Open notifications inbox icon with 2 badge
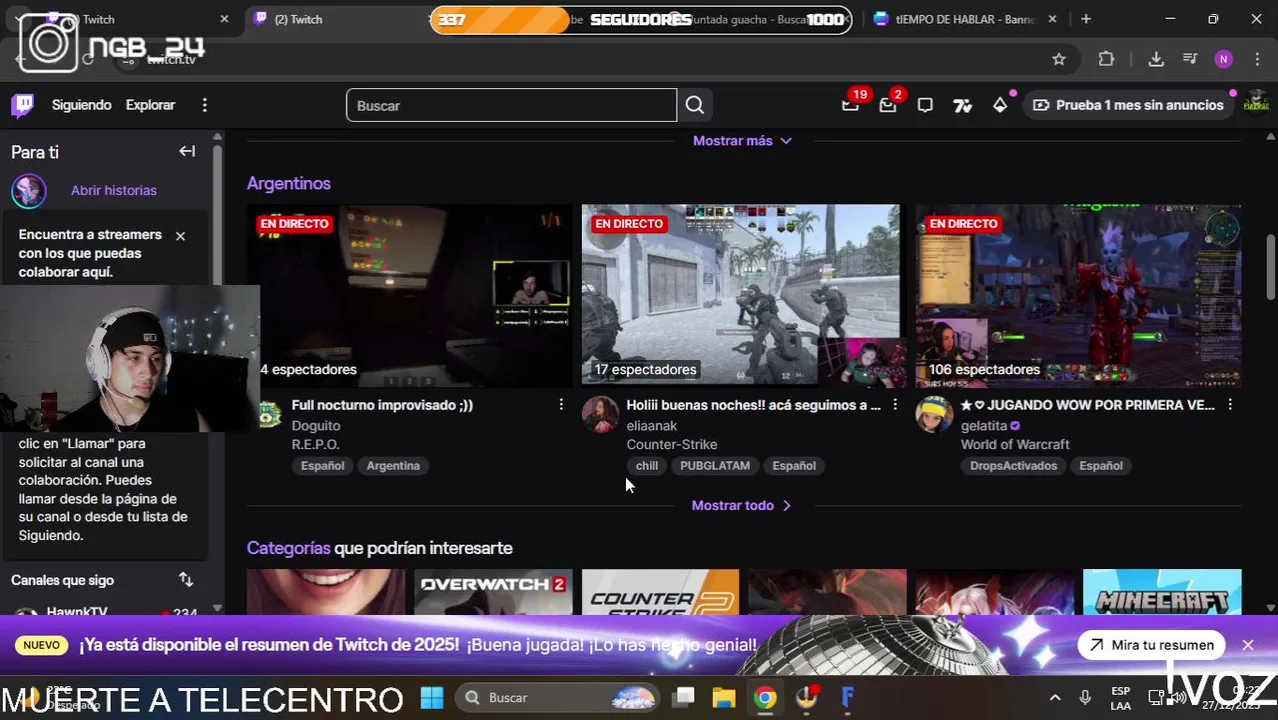 [888, 105]
